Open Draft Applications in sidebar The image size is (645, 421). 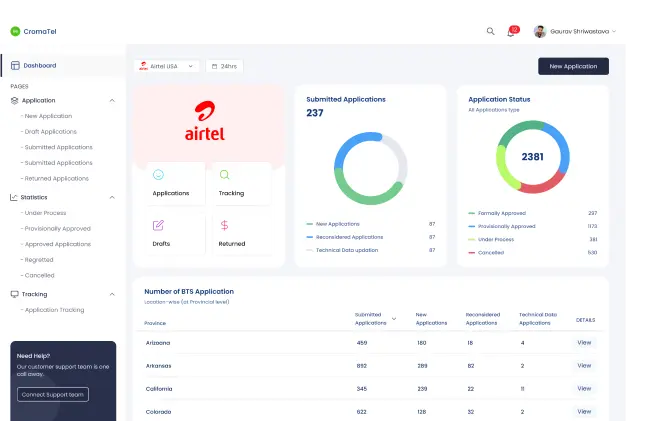click(51, 132)
